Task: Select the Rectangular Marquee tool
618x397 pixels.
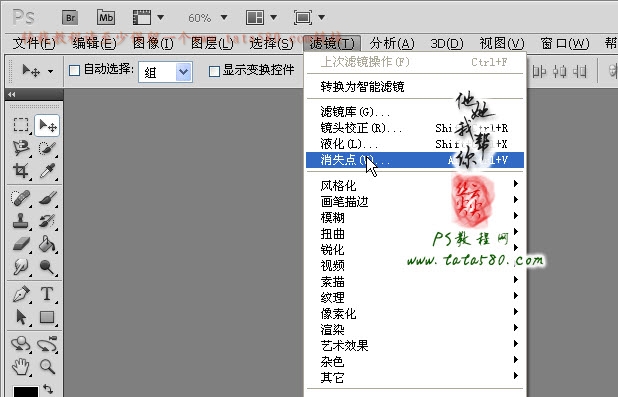Action: click(21, 125)
